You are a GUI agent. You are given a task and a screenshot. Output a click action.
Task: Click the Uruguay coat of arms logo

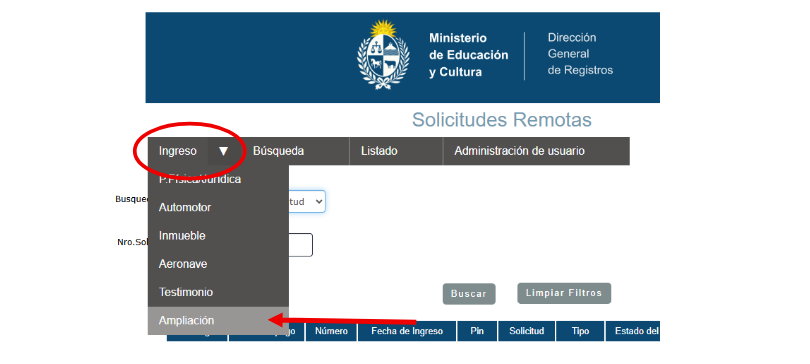coord(383,55)
